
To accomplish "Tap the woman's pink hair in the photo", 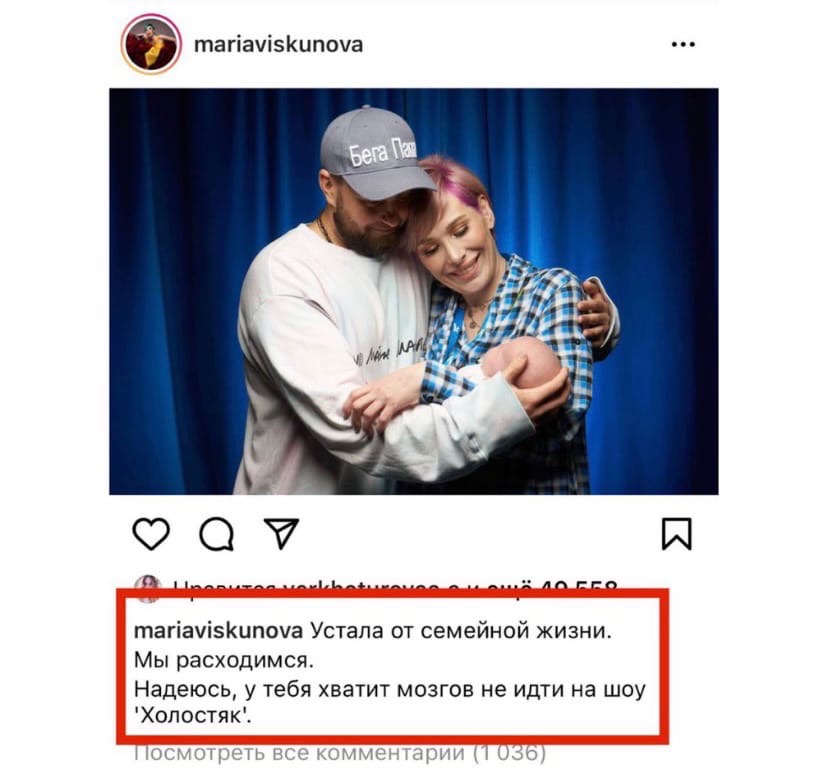I will (x=449, y=182).
